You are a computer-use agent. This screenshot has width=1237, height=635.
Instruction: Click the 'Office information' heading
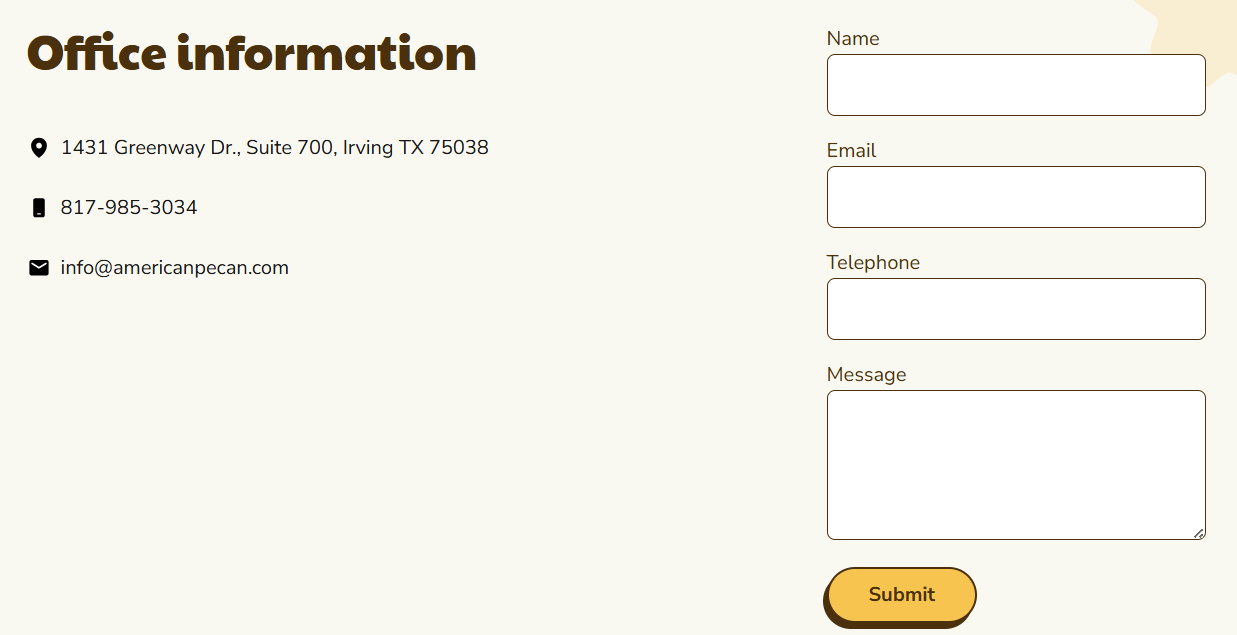(251, 54)
